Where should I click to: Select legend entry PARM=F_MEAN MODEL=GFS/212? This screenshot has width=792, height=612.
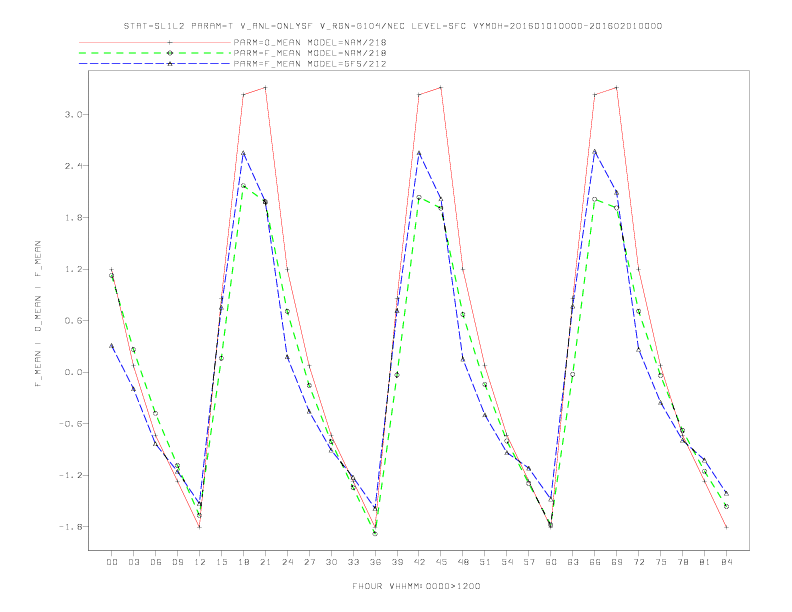310,64
